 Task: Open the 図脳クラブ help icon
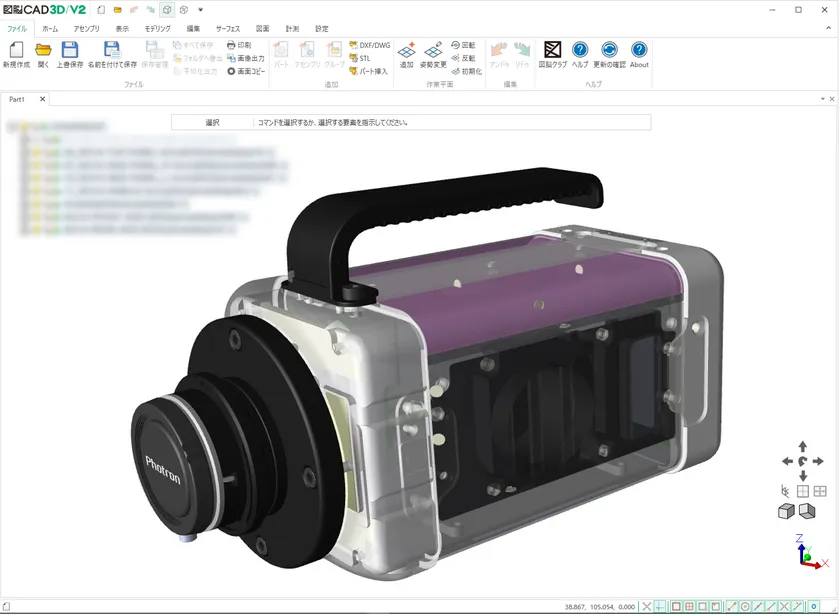tap(552, 51)
